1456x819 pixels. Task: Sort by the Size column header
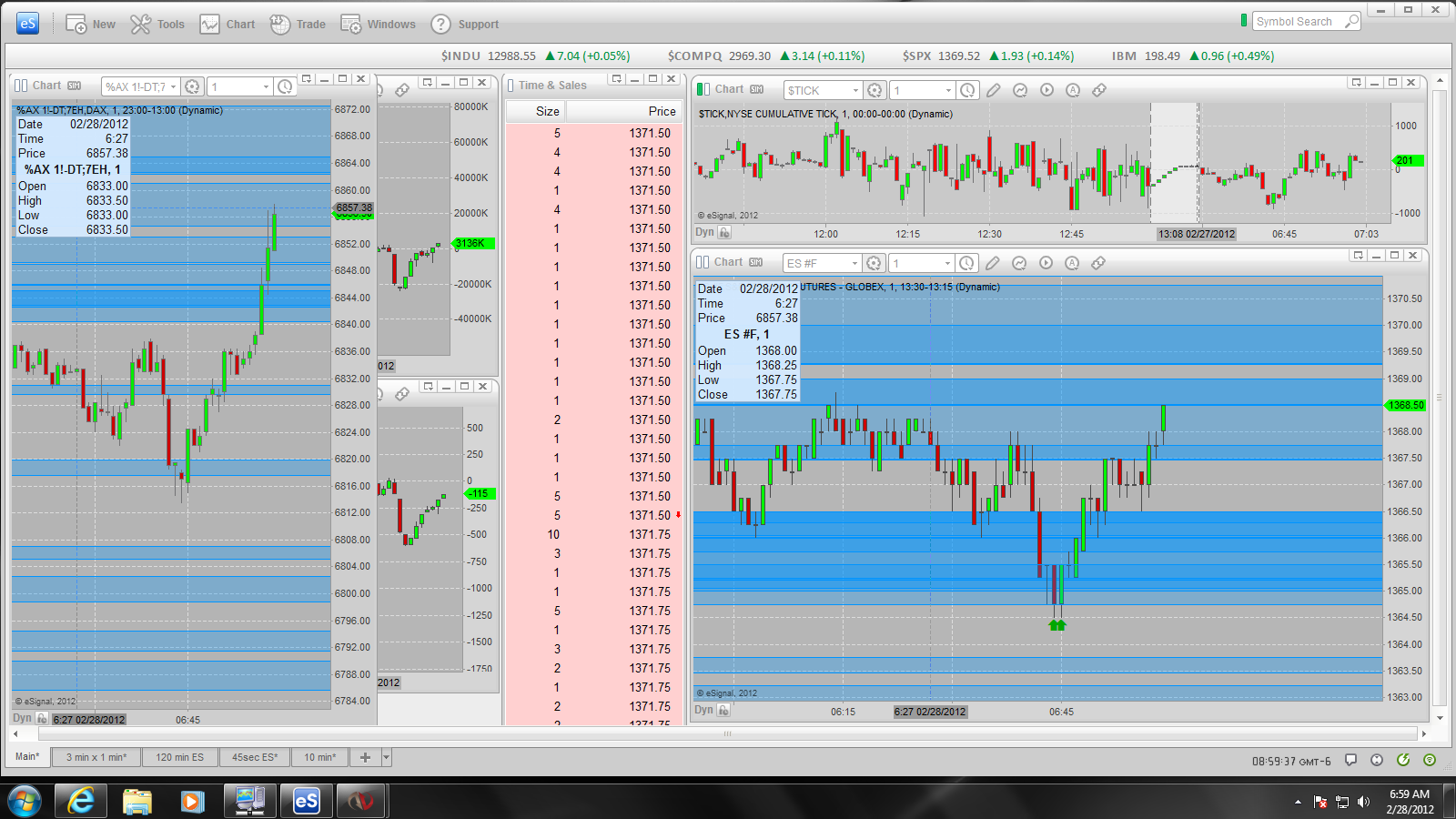pos(536,111)
